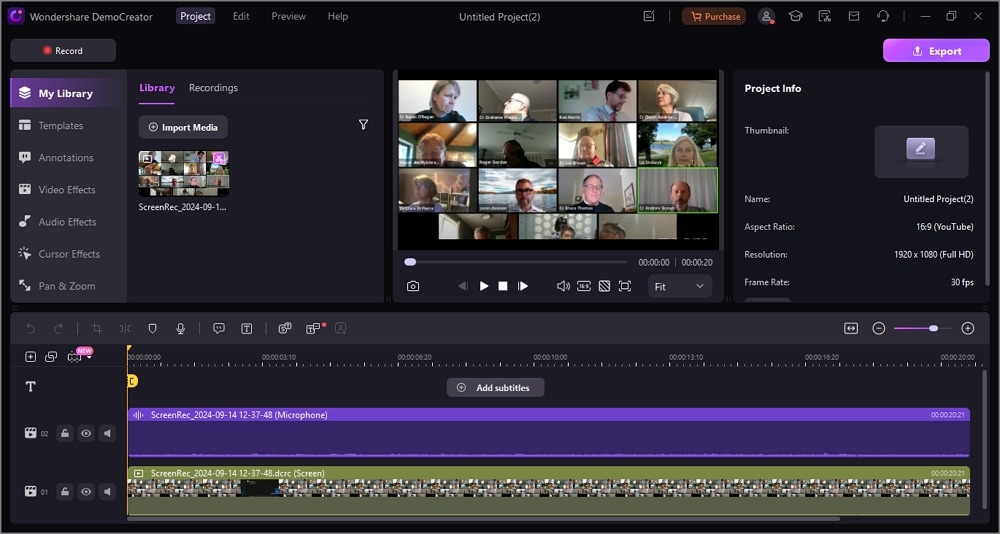1000x534 pixels.
Task: Open the graduation cap learning center icon
Action: click(795, 17)
